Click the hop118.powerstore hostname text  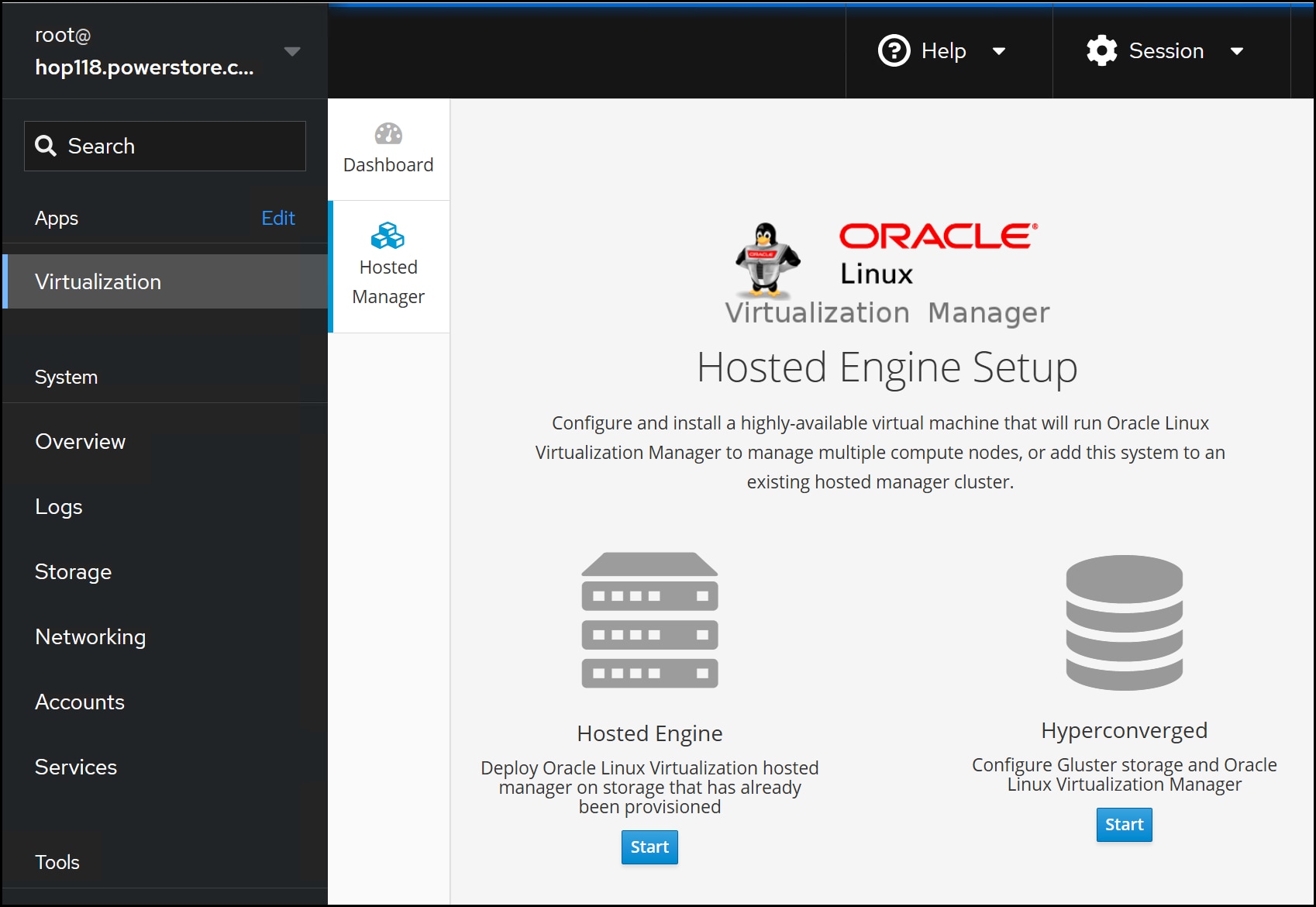pyautogui.click(x=144, y=67)
